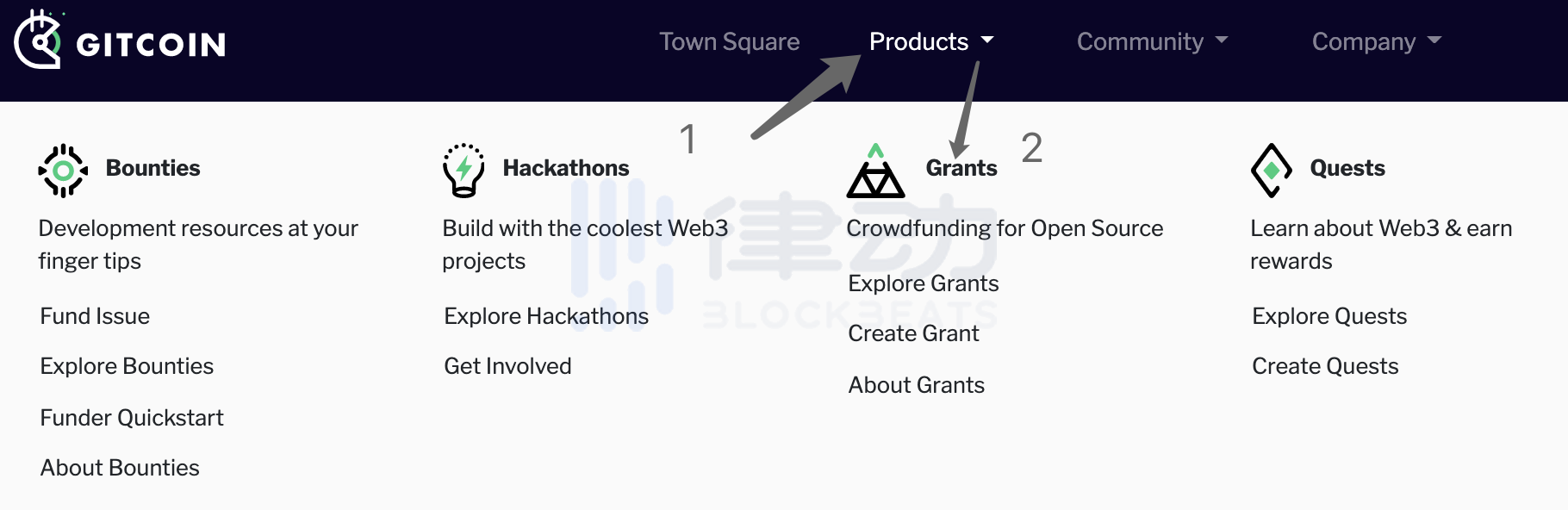Open the Bounties heading link
1568x510 pixels.
152,168
